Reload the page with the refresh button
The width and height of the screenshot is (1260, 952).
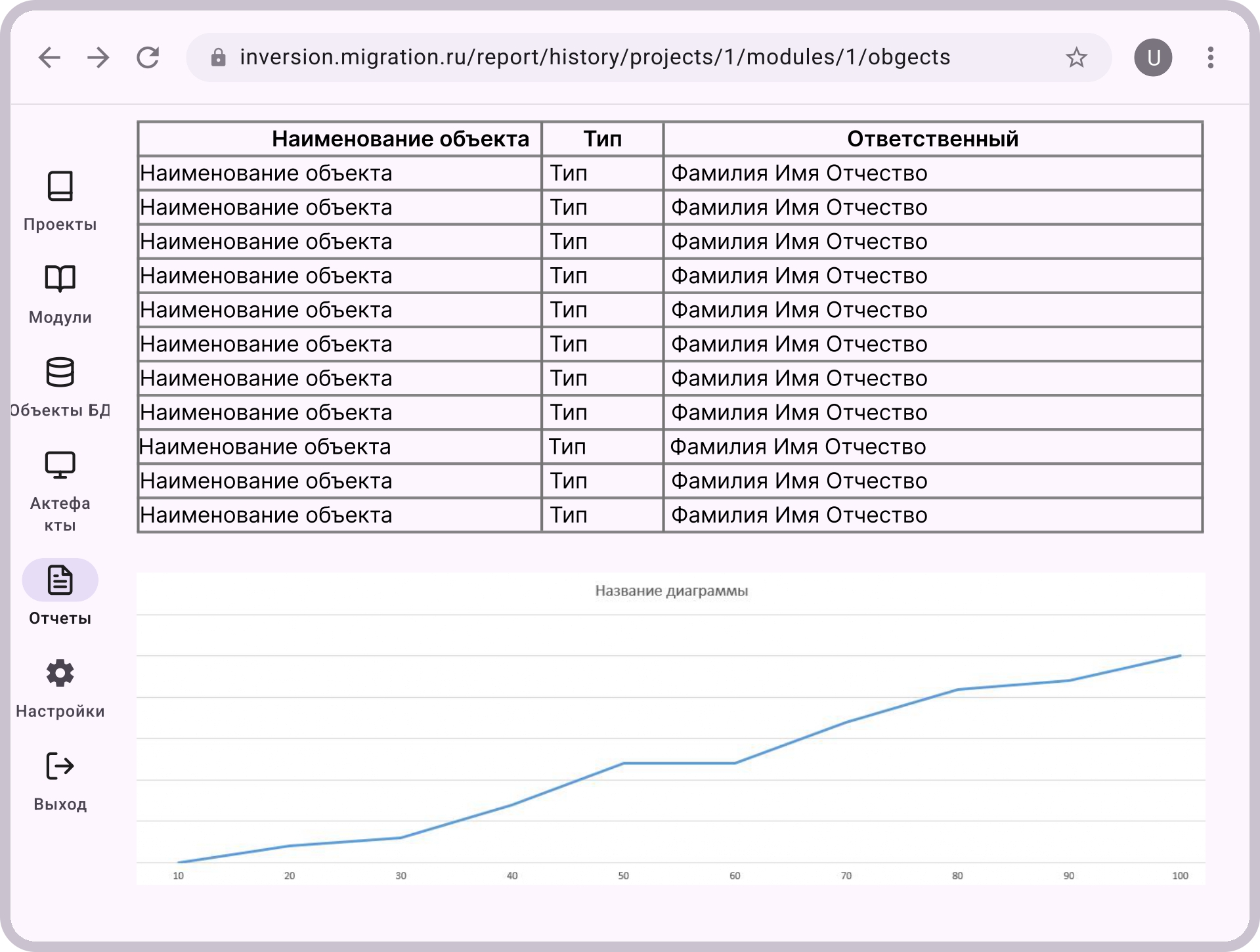[x=148, y=58]
